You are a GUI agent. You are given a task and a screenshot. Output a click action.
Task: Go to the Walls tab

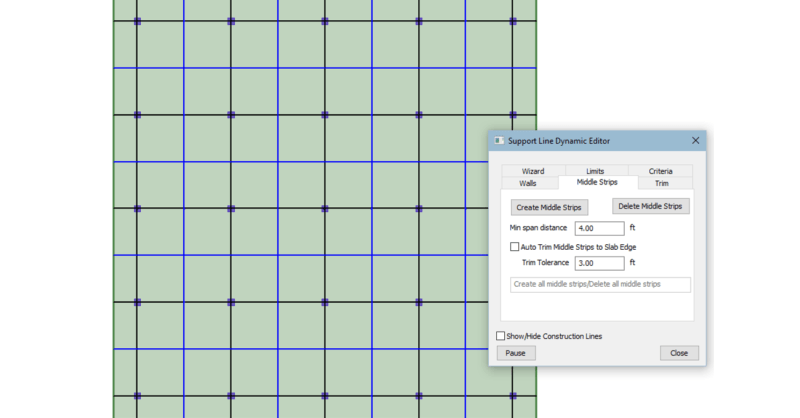(x=527, y=183)
